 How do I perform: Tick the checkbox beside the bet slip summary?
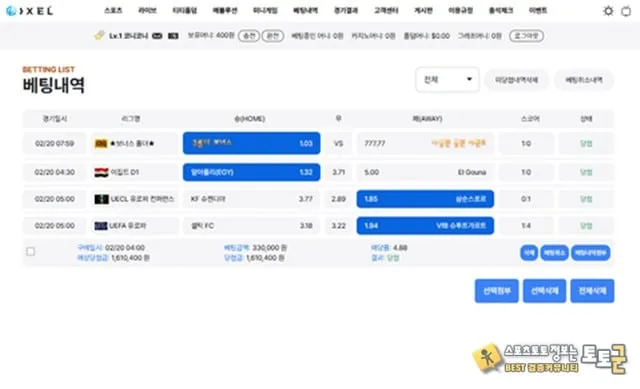[x=31, y=252]
